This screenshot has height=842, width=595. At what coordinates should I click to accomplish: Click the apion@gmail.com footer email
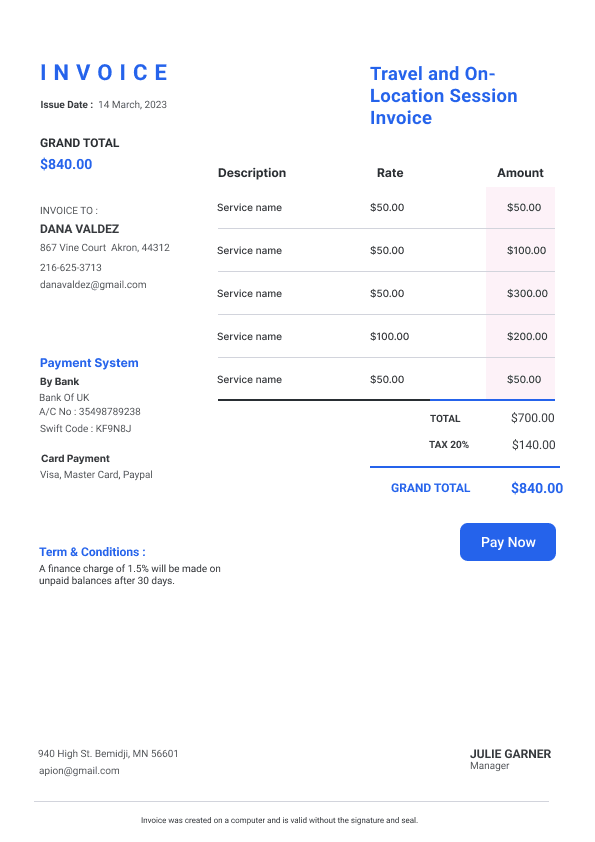(79, 771)
